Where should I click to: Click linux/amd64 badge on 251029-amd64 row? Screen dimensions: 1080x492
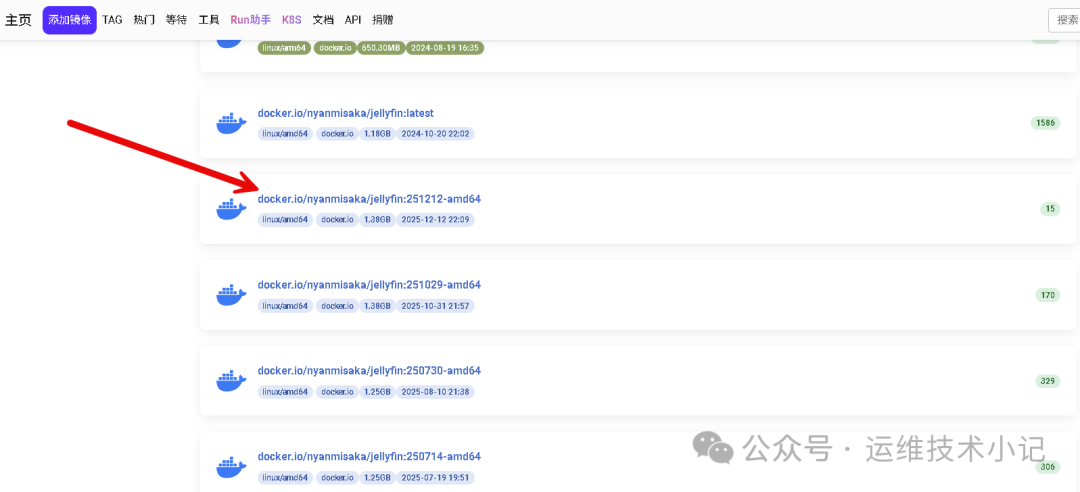286,305
